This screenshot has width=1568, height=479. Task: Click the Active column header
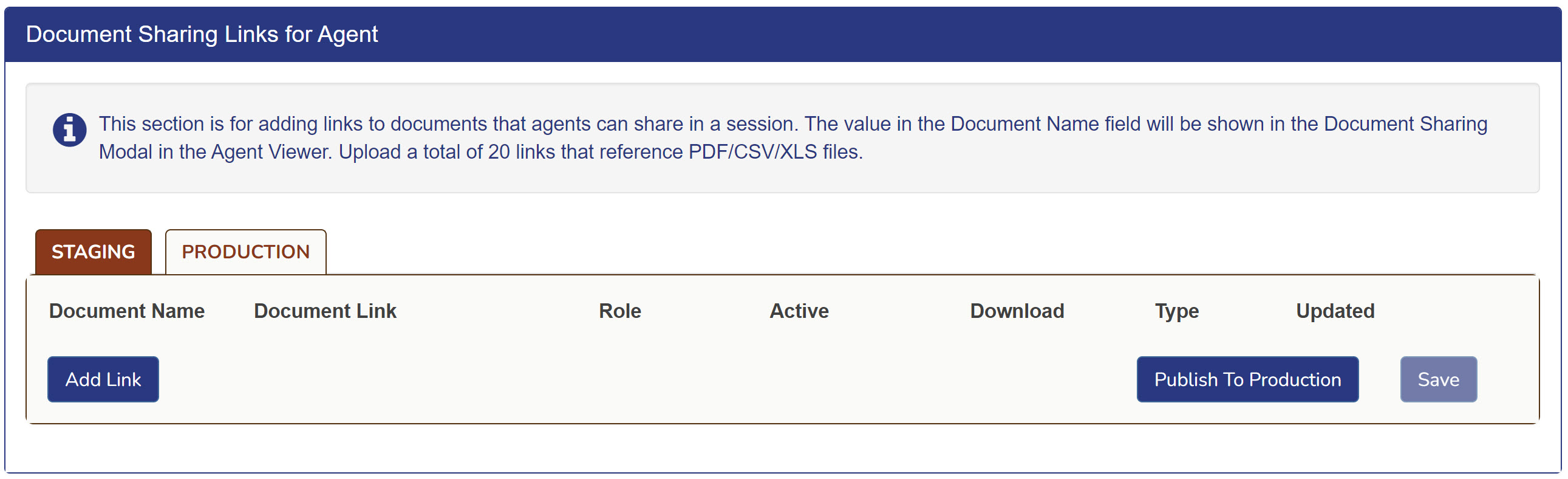(x=799, y=311)
